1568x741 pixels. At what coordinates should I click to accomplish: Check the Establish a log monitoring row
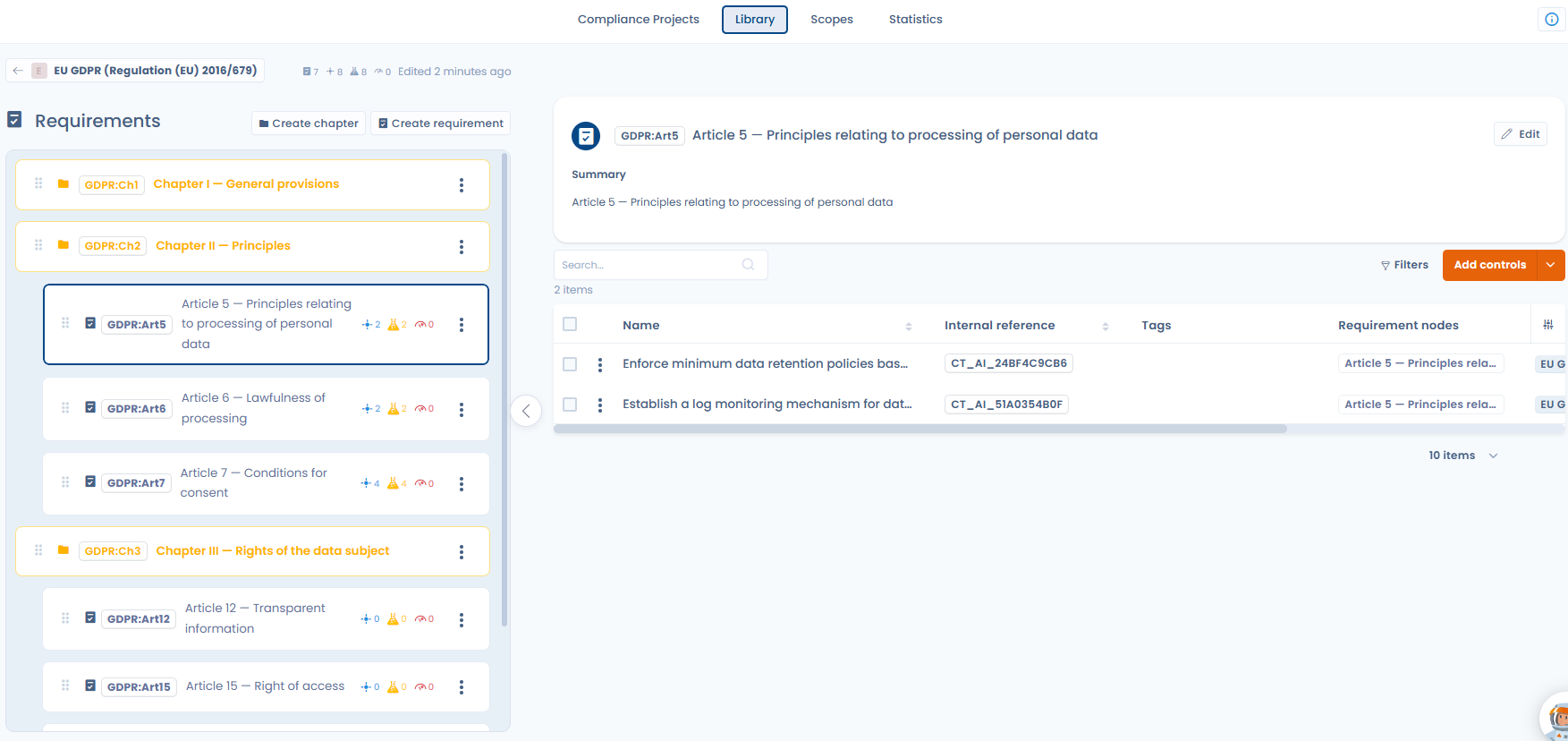point(570,405)
